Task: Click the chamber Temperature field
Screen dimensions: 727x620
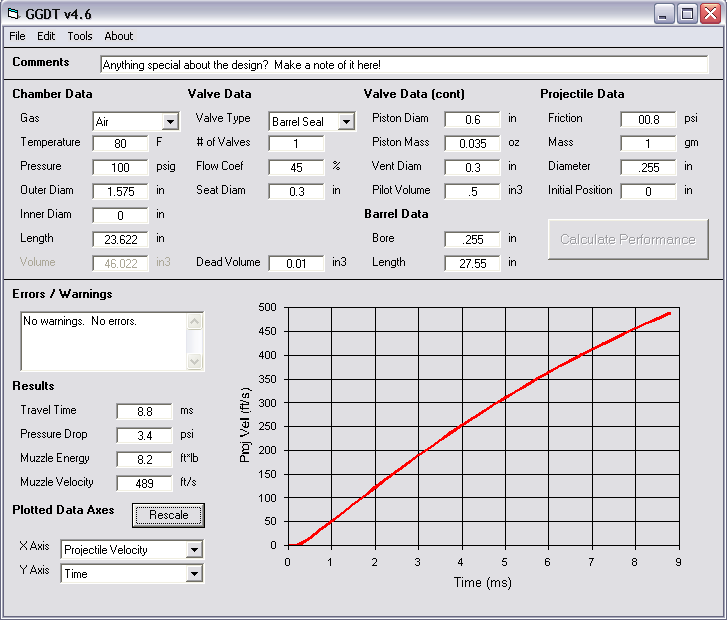Action: (121, 143)
